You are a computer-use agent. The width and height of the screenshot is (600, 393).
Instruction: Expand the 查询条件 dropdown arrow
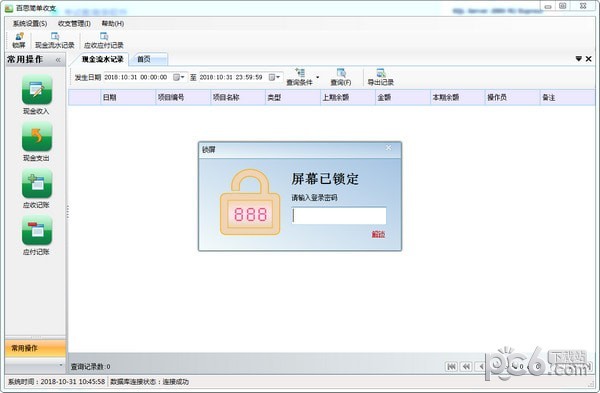tap(317, 77)
